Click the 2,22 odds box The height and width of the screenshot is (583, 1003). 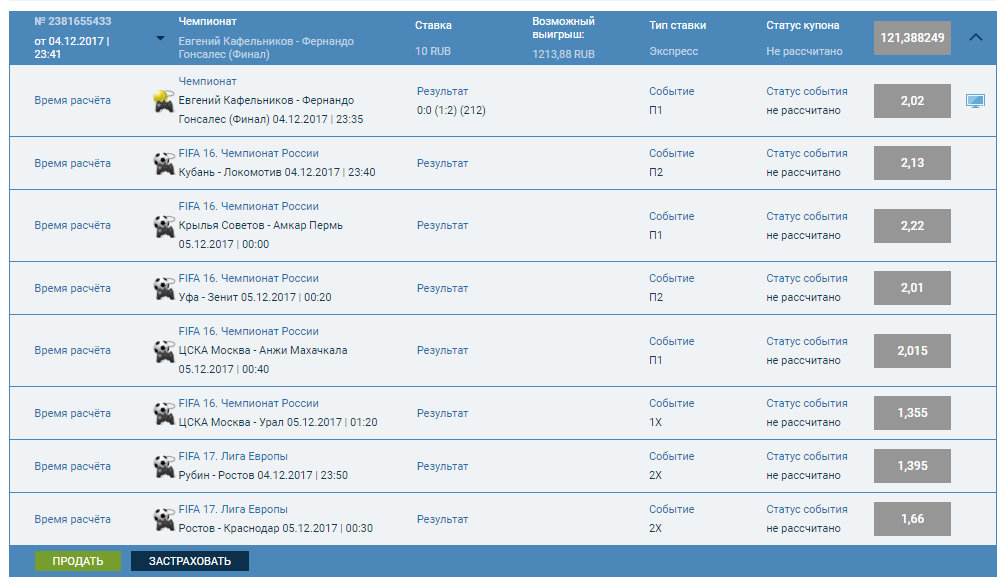912,226
